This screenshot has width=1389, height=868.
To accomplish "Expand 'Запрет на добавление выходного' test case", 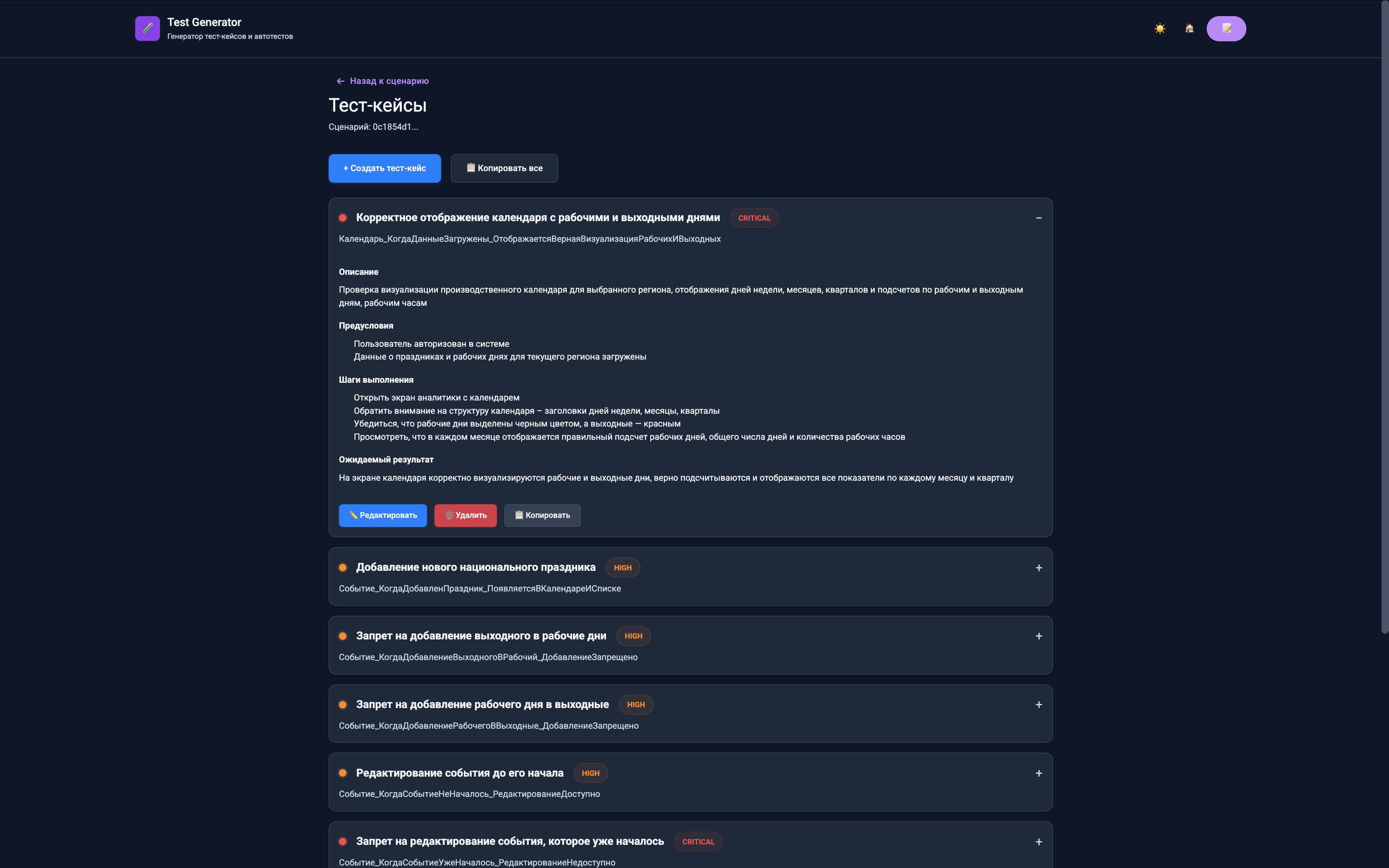I will [1039, 636].
